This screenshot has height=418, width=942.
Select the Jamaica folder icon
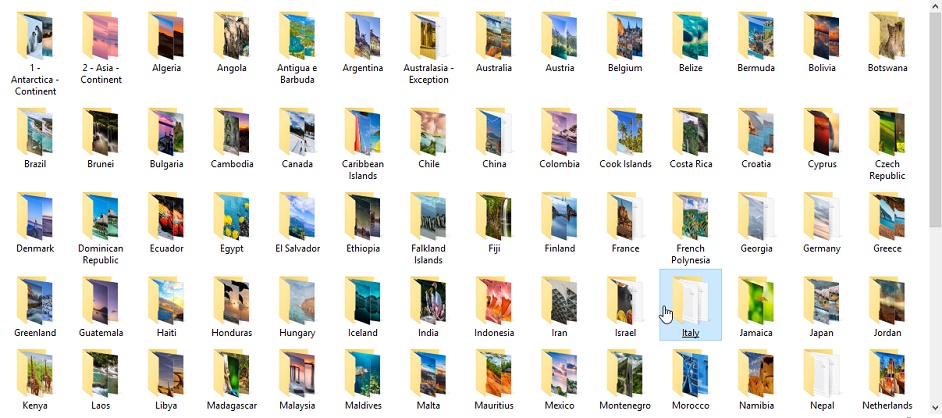[x=756, y=300]
